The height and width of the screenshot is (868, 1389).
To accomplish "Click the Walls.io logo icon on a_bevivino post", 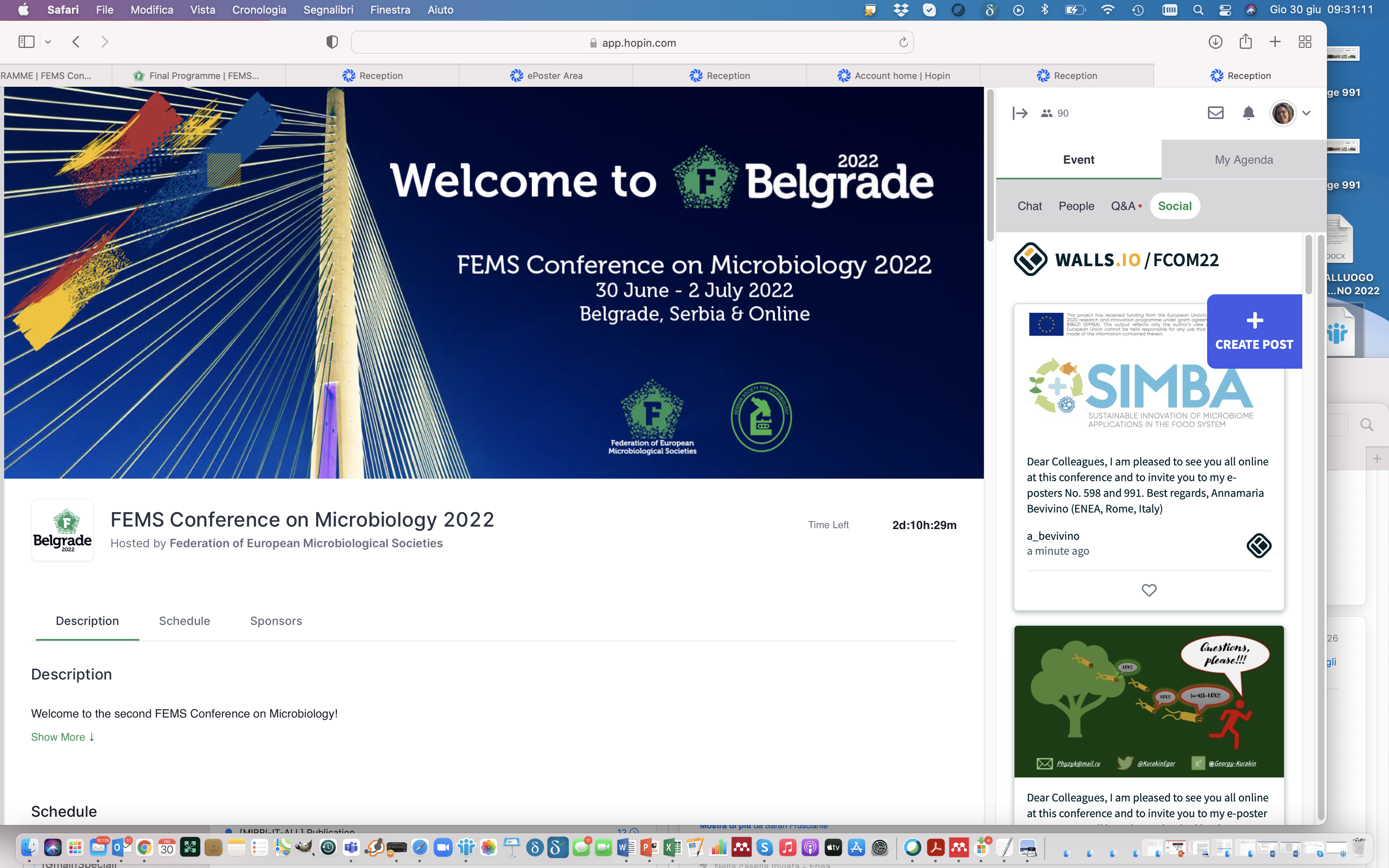I will (x=1259, y=545).
